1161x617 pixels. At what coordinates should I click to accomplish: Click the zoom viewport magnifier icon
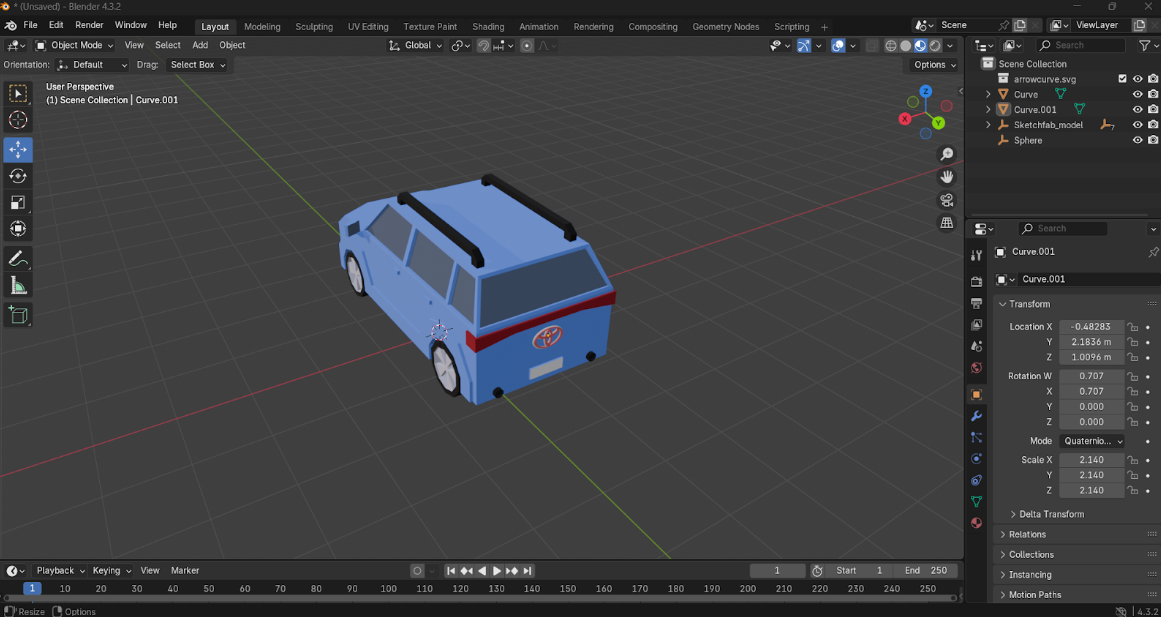point(946,154)
